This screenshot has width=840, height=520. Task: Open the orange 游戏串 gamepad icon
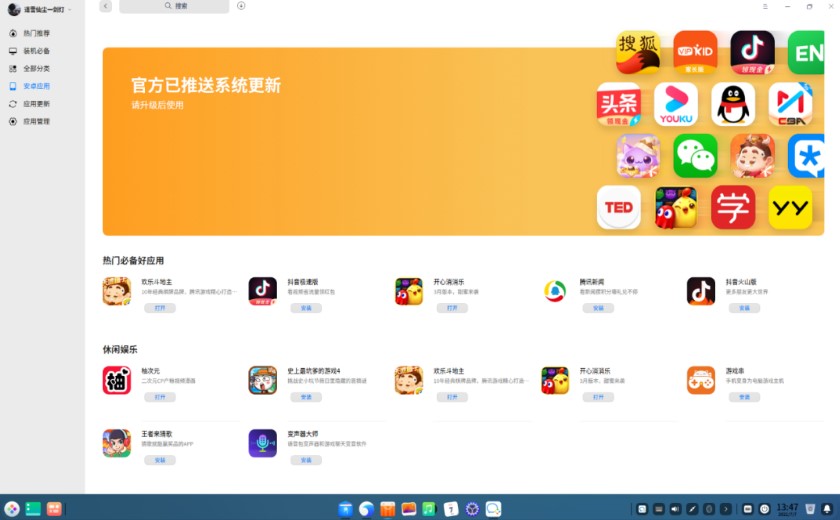coord(701,380)
